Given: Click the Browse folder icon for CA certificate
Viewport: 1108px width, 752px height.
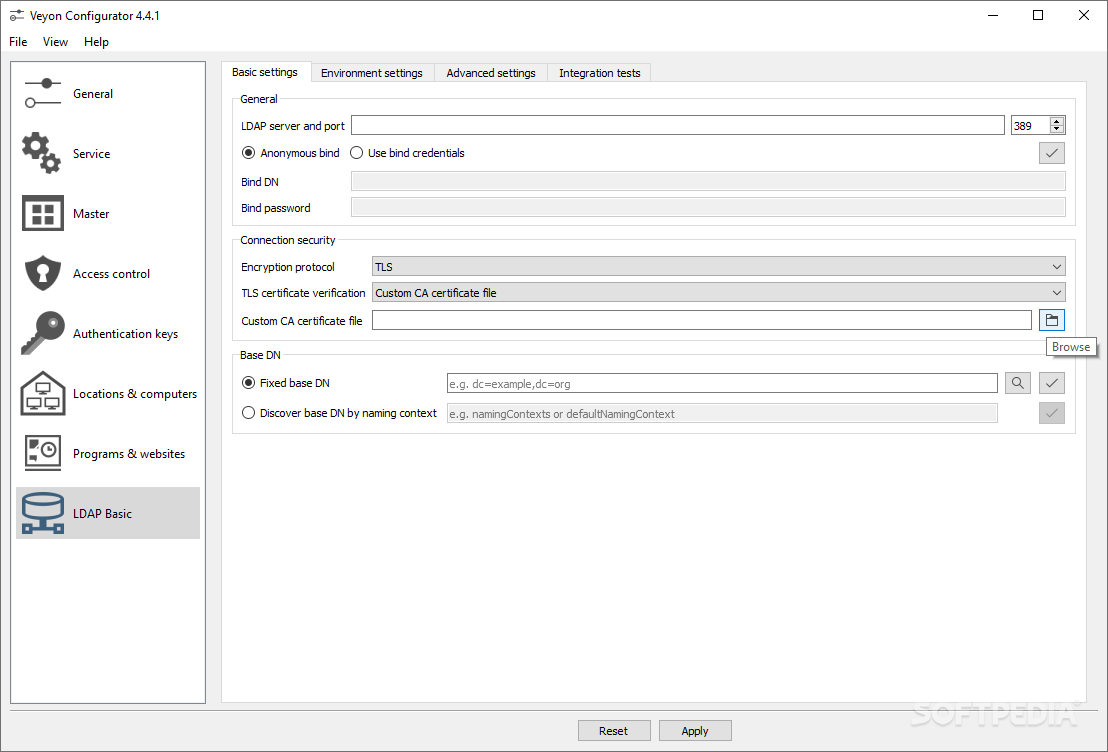Looking at the screenshot, I should pos(1051,320).
